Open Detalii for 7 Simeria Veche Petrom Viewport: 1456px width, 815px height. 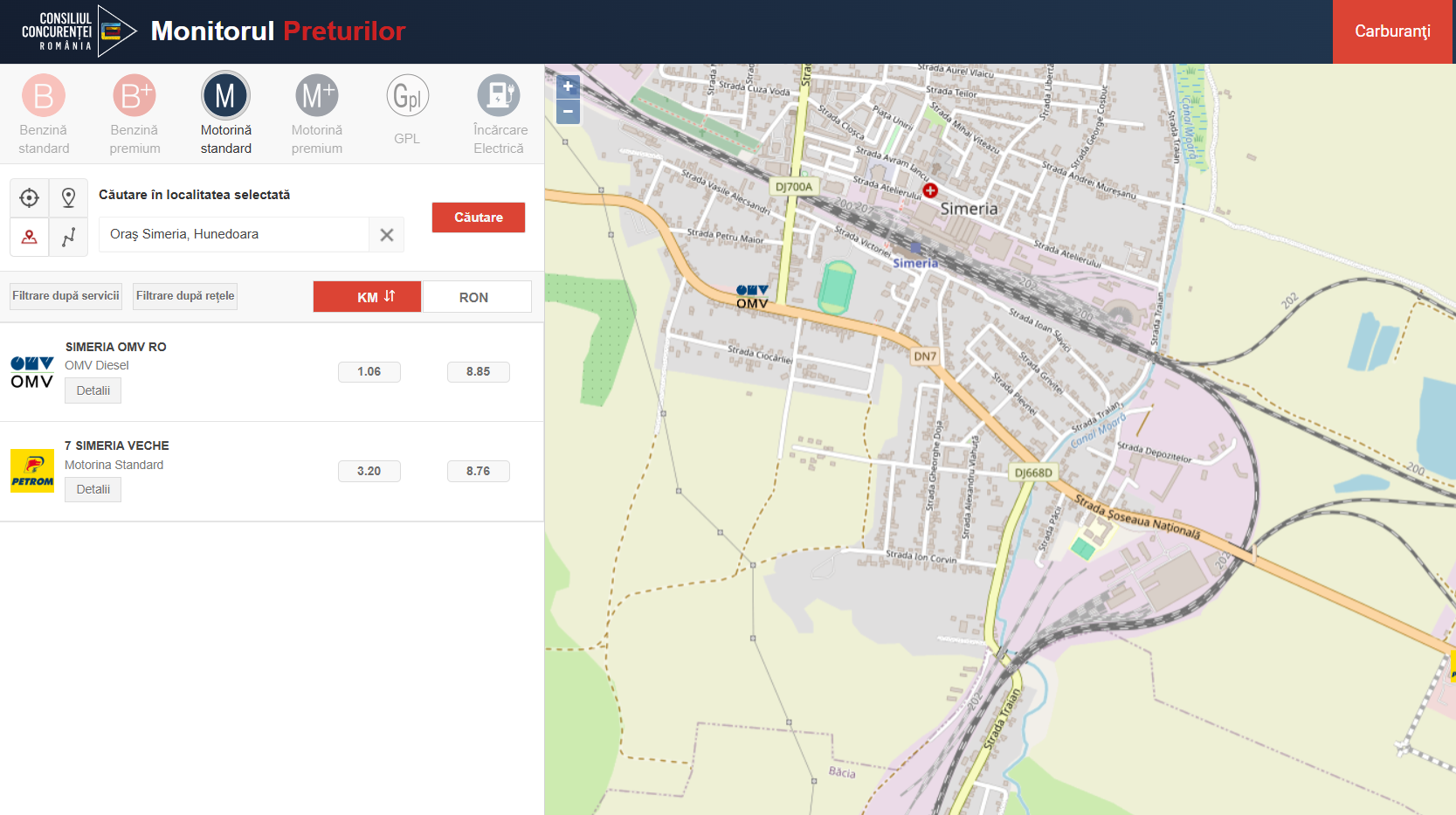93,489
